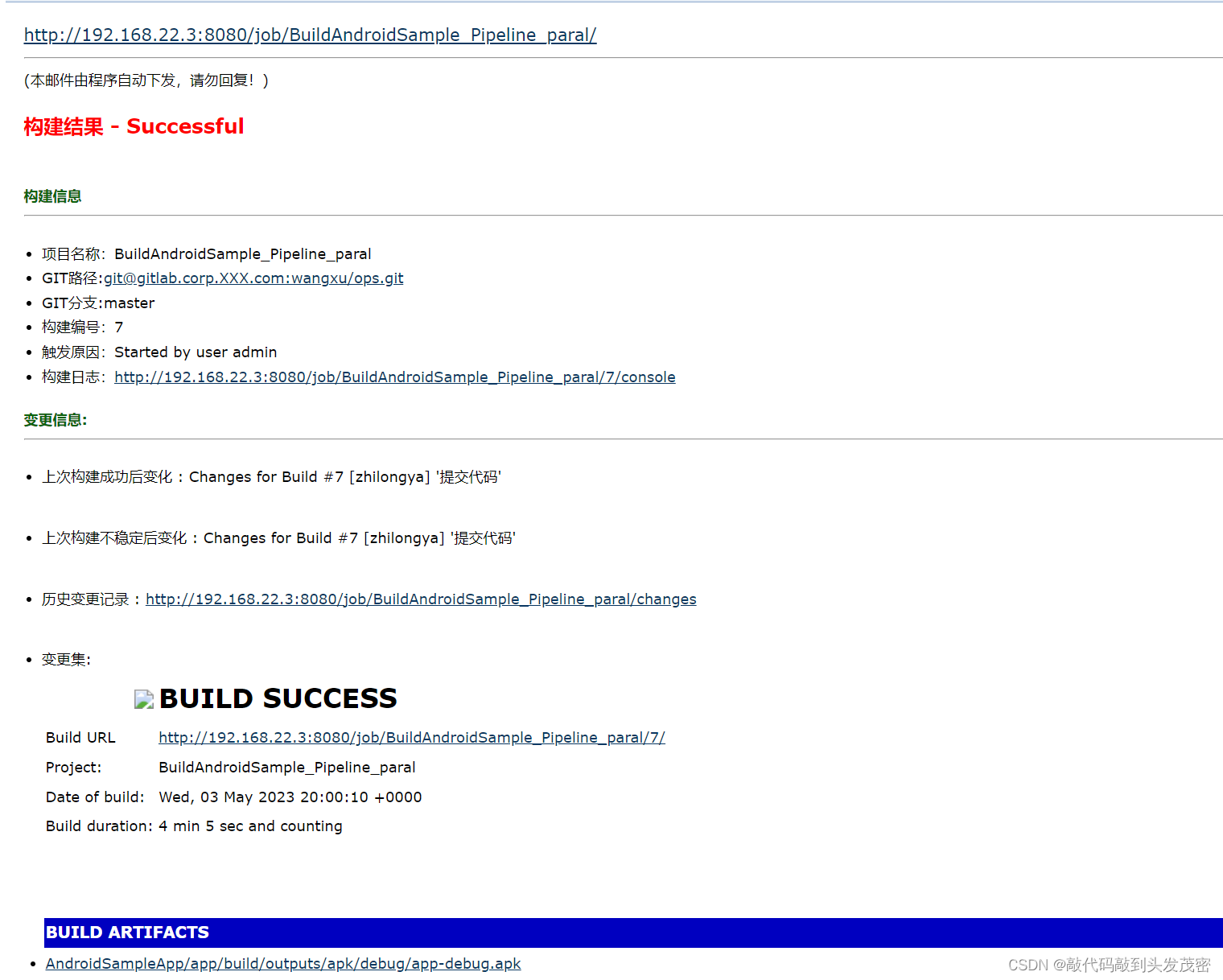Click the 'Started by user admin' text
This screenshot has width=1223, height=980.
196,352
